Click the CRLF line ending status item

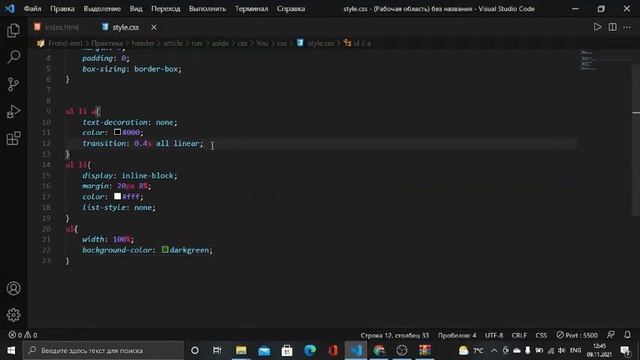pyautogui.click(x=519, y=335)
